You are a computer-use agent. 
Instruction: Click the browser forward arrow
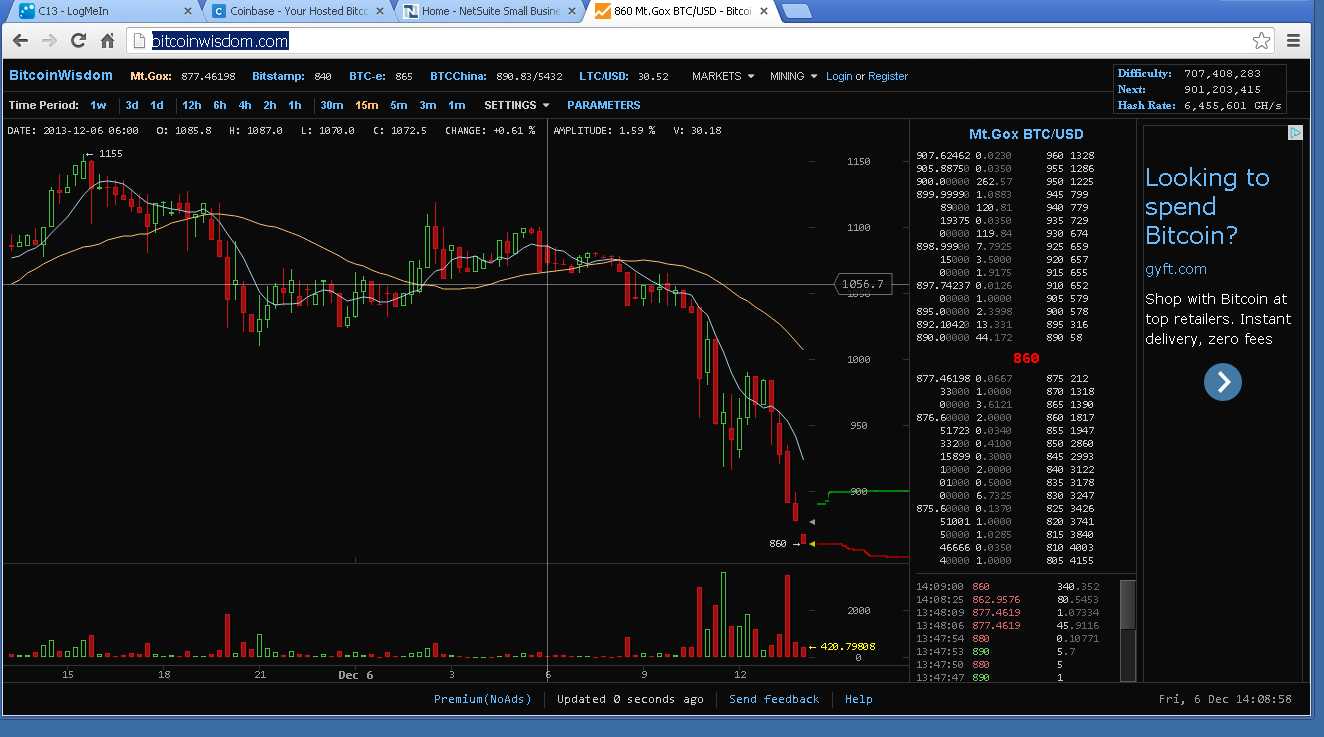(x=50, y=41)
